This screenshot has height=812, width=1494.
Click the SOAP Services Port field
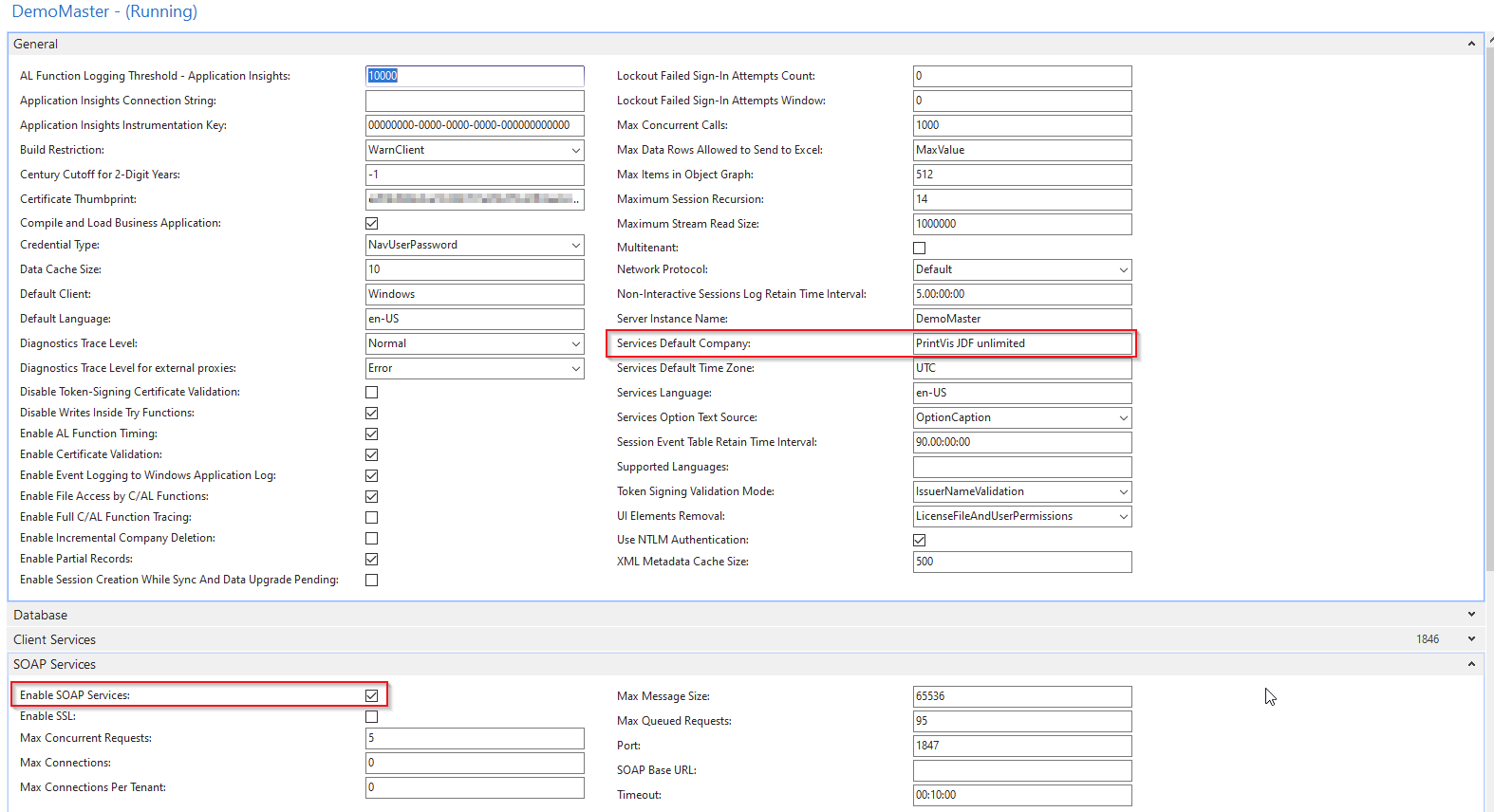(1021, 746)
